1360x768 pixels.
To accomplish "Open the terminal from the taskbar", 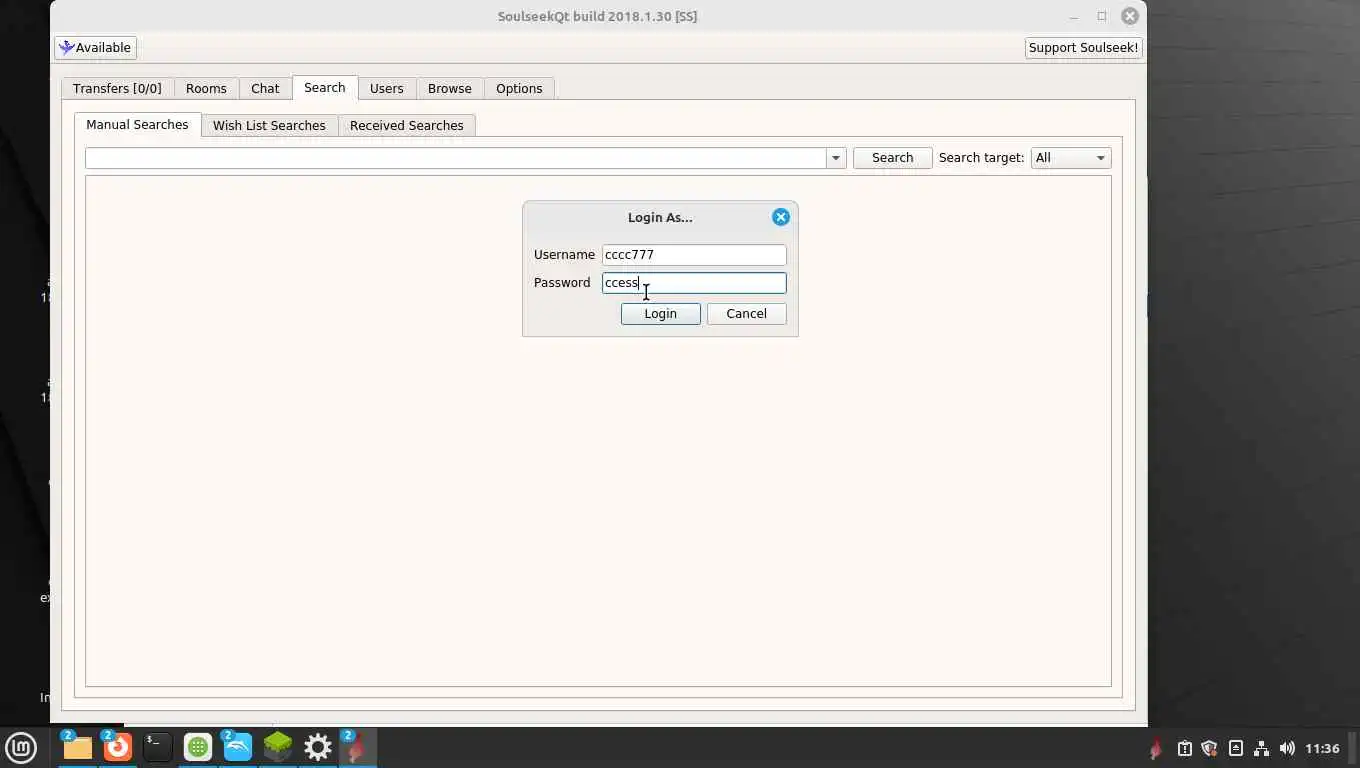I will 157,747.
